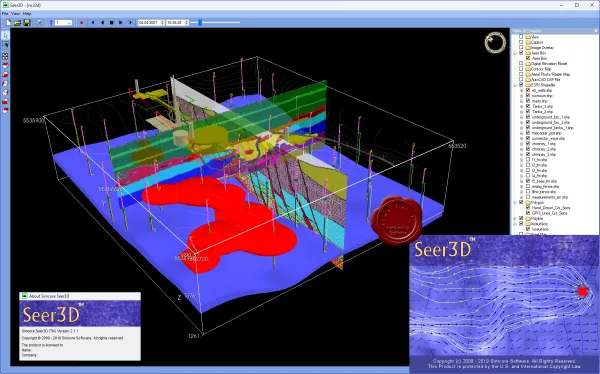Collapse the Polygon tree node
The image size is (600, 374).
pyautogui.click(x=515, y=202)
